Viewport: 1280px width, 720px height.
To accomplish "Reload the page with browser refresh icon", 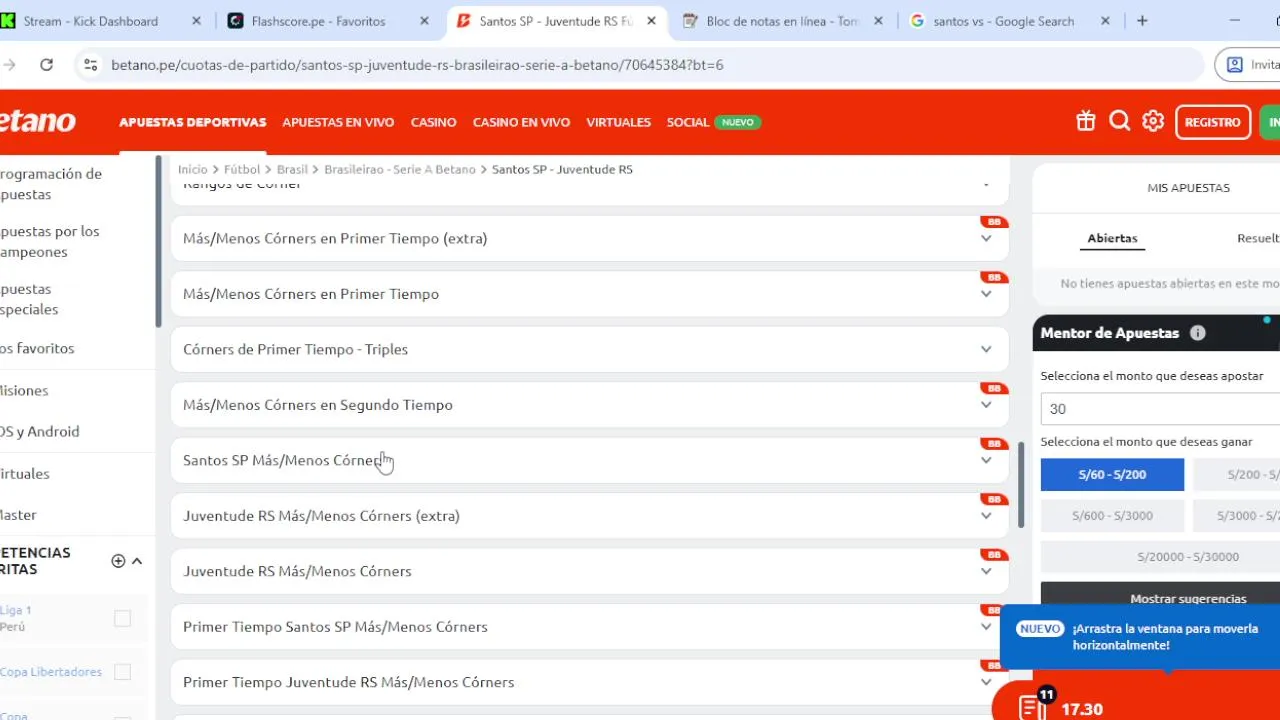I will coord(46,65).
